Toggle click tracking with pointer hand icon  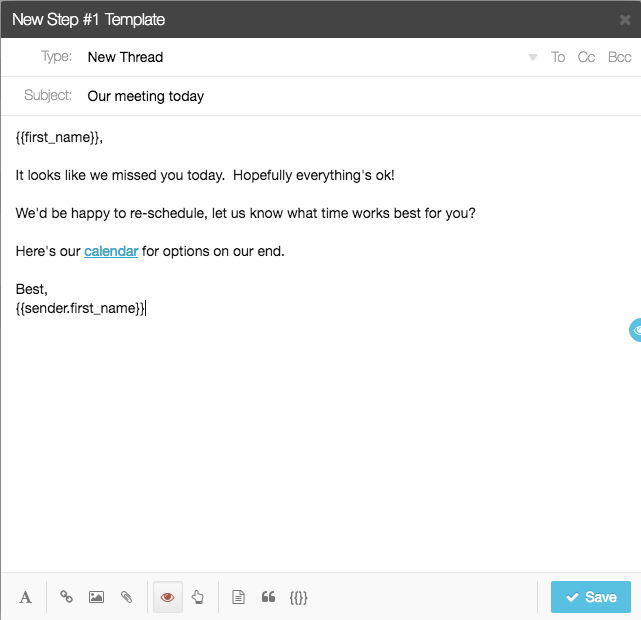tap(198, 597)
